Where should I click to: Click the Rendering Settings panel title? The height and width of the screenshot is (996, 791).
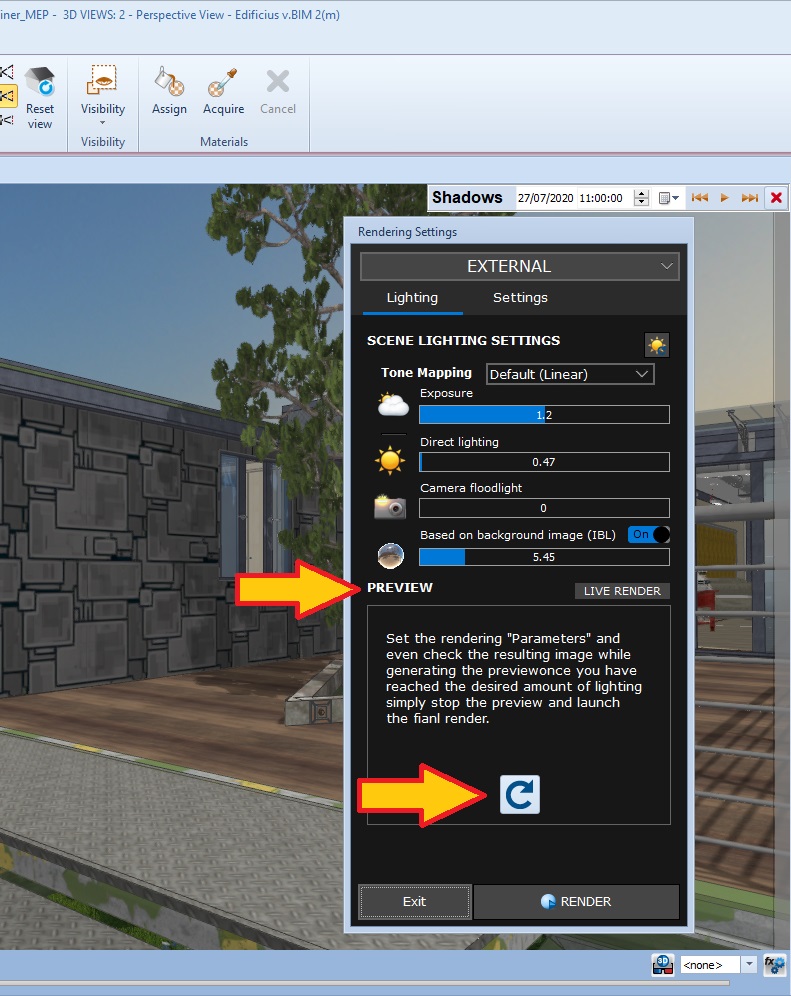407,232
